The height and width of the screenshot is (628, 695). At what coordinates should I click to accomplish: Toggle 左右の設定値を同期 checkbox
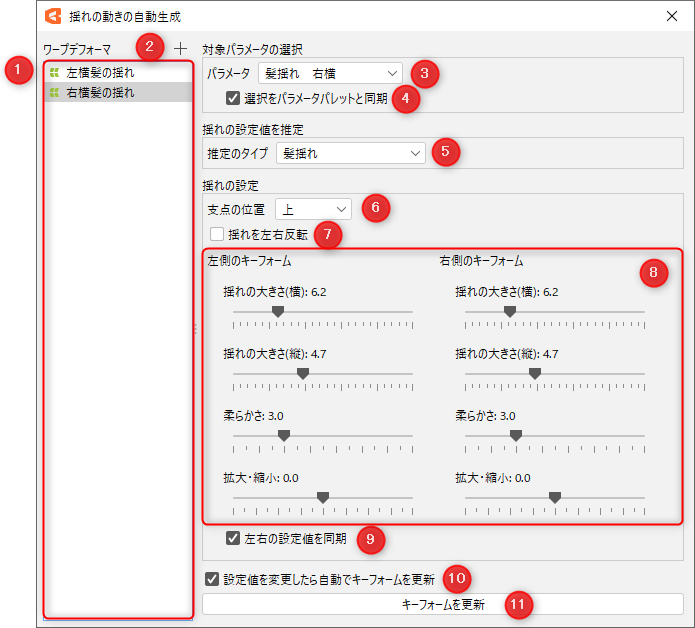coord(233,538)
